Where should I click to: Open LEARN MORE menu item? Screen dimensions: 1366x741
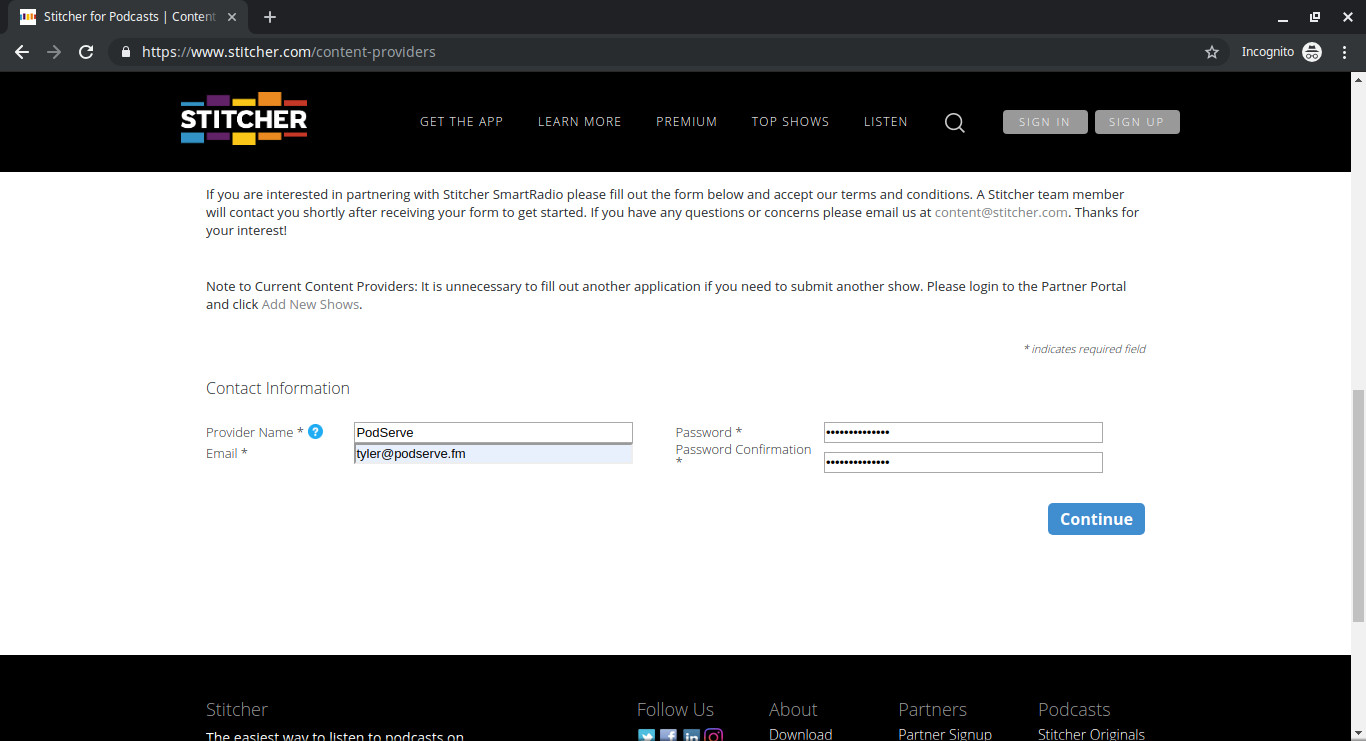[580, 122]
